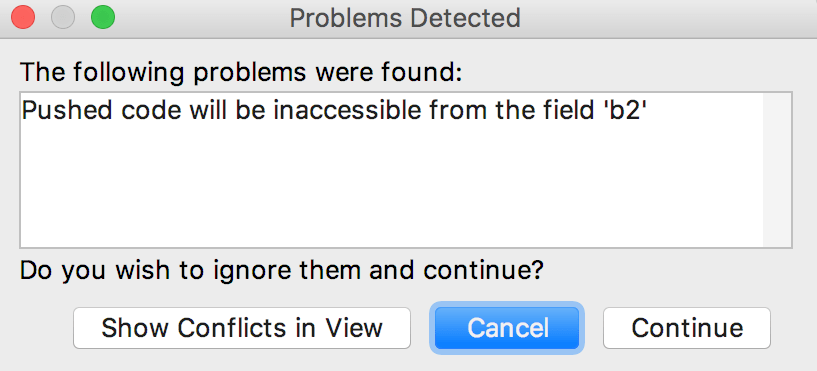Cancel the refactoring operation
Screen dimensions: 817x371
coord(507,328)
